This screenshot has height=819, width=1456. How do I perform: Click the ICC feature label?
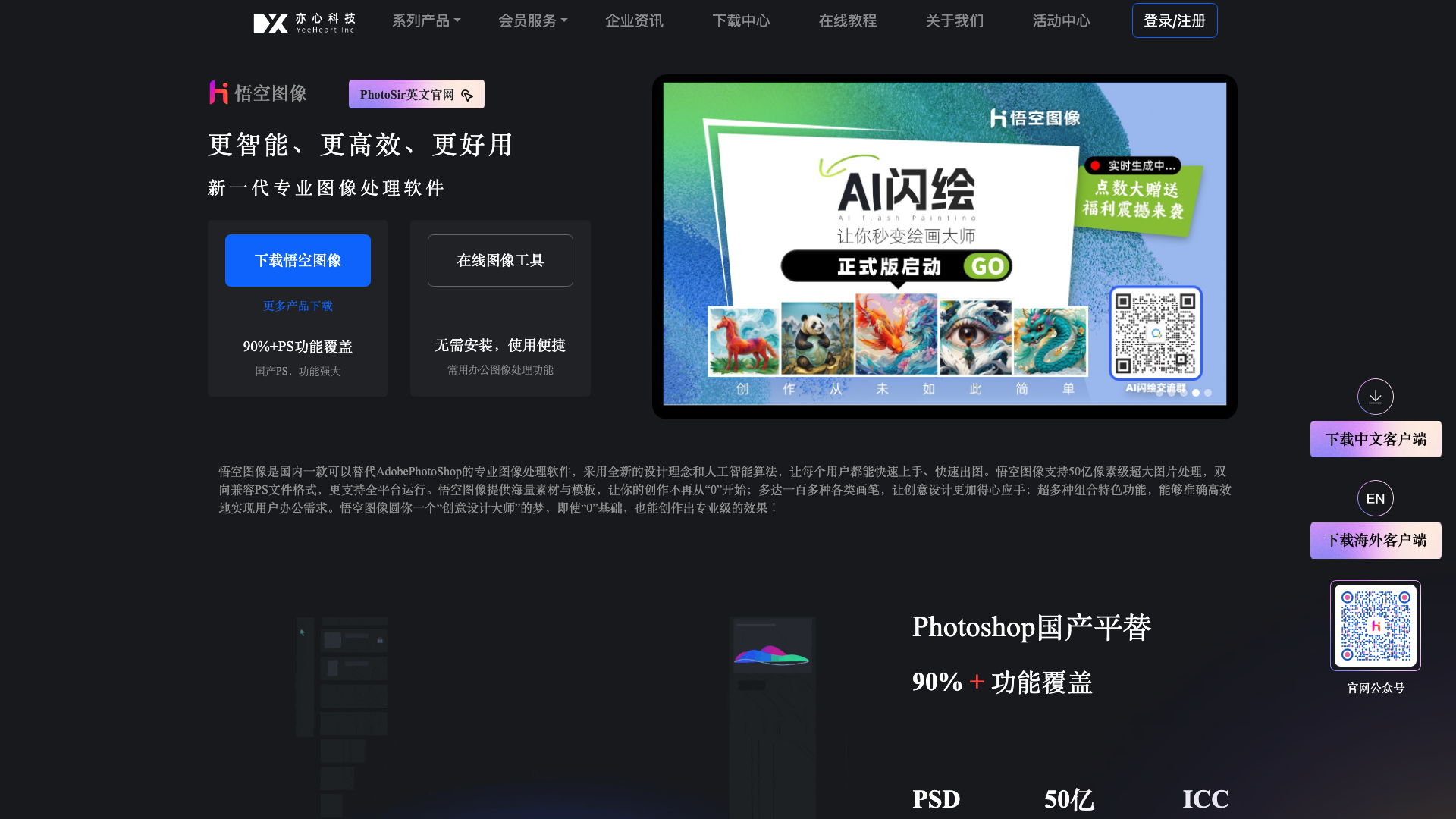pos(1206,799)
